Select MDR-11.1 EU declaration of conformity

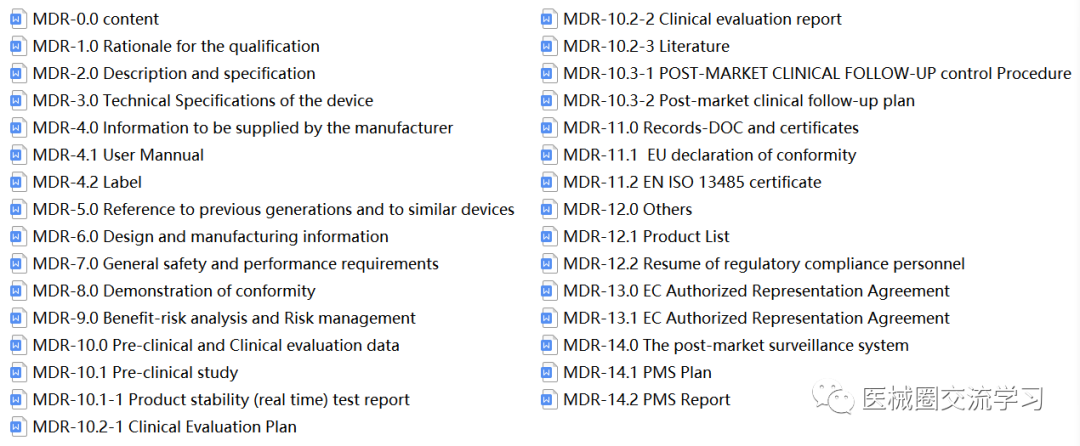698,156
